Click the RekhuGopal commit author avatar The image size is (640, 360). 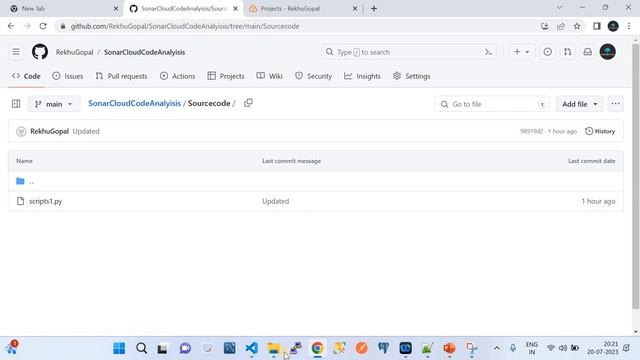pyautogui.click(x=21, y=131)
